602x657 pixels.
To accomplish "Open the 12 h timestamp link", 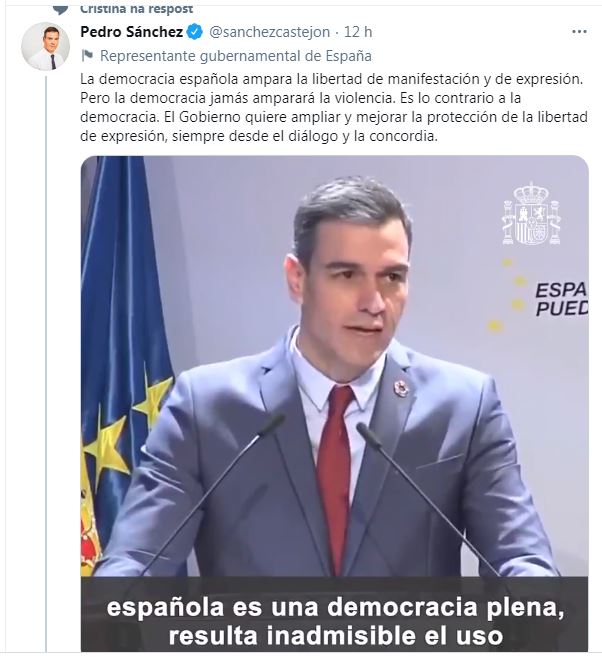I will pos(358,32).
